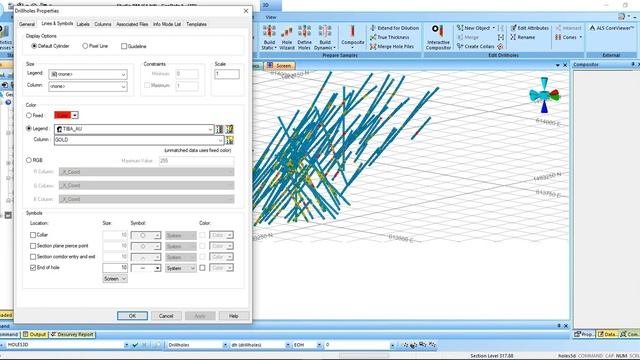
Task: Switch to the Labels tab
Action: [83, 24]
